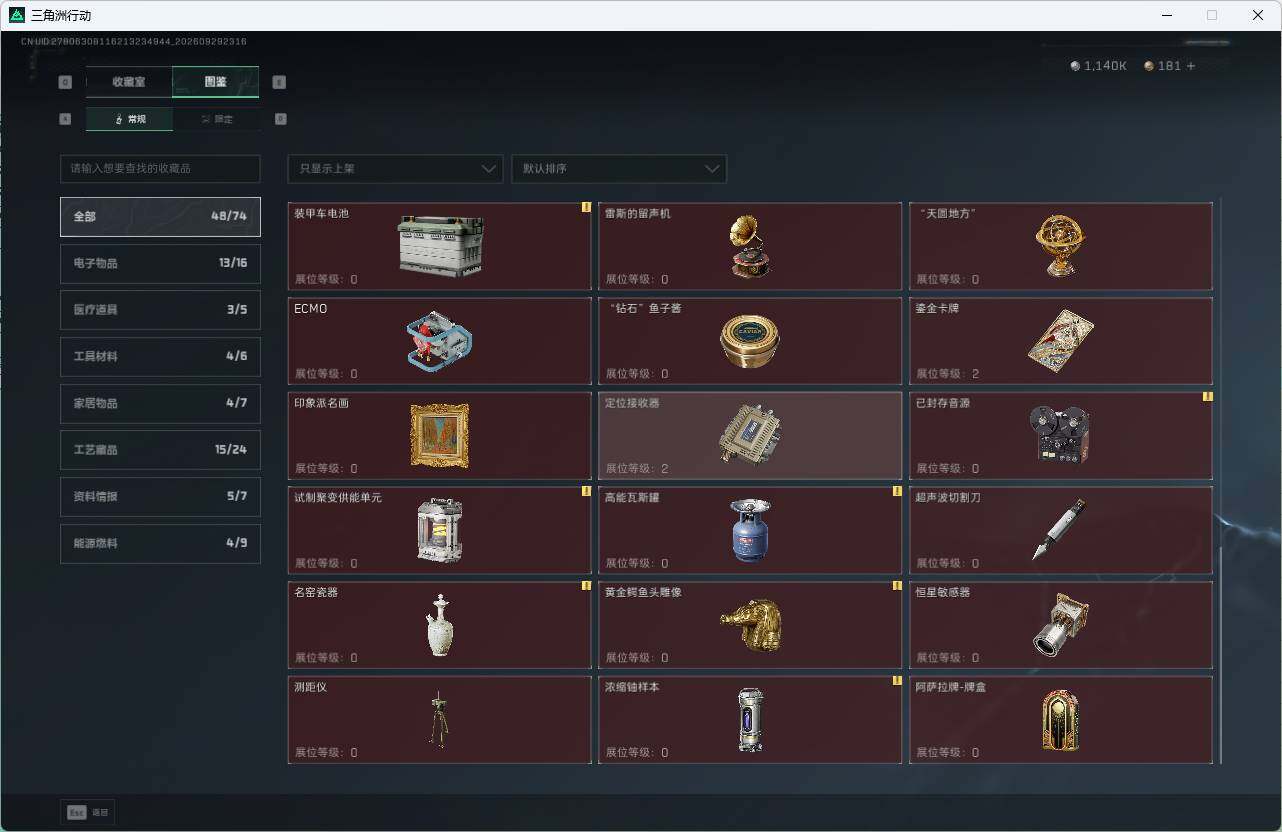Viewport: 1282px width, 832px height.
Task: Click the 高能瓦斯罐 gas canister icon
Action: (749, 530)
